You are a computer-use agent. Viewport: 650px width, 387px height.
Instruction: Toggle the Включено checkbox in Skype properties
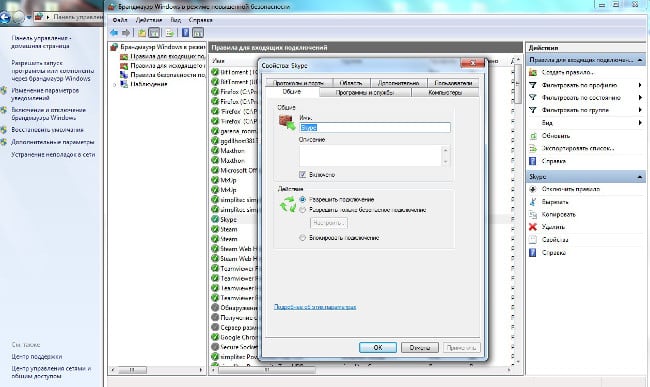(x=303, y=175)
